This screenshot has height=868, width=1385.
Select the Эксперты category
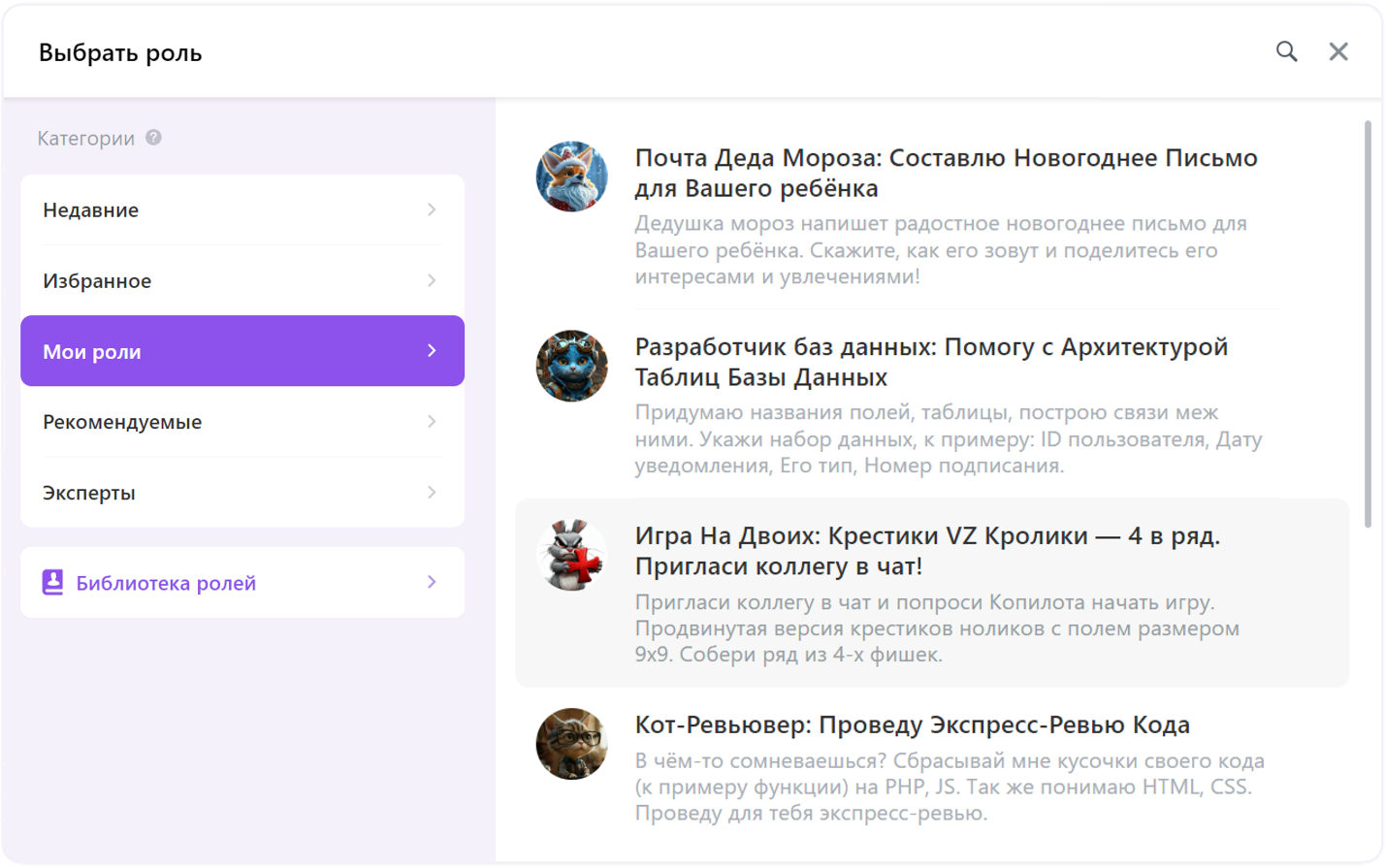pyautogui.click(x=89, y=493)
